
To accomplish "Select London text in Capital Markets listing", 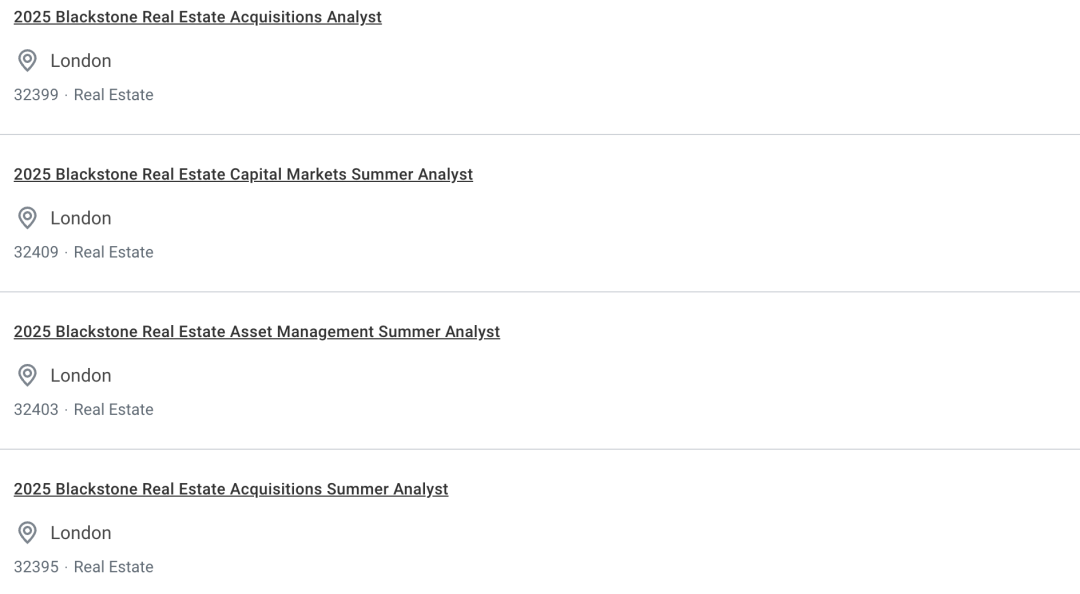I will [81, 218].
